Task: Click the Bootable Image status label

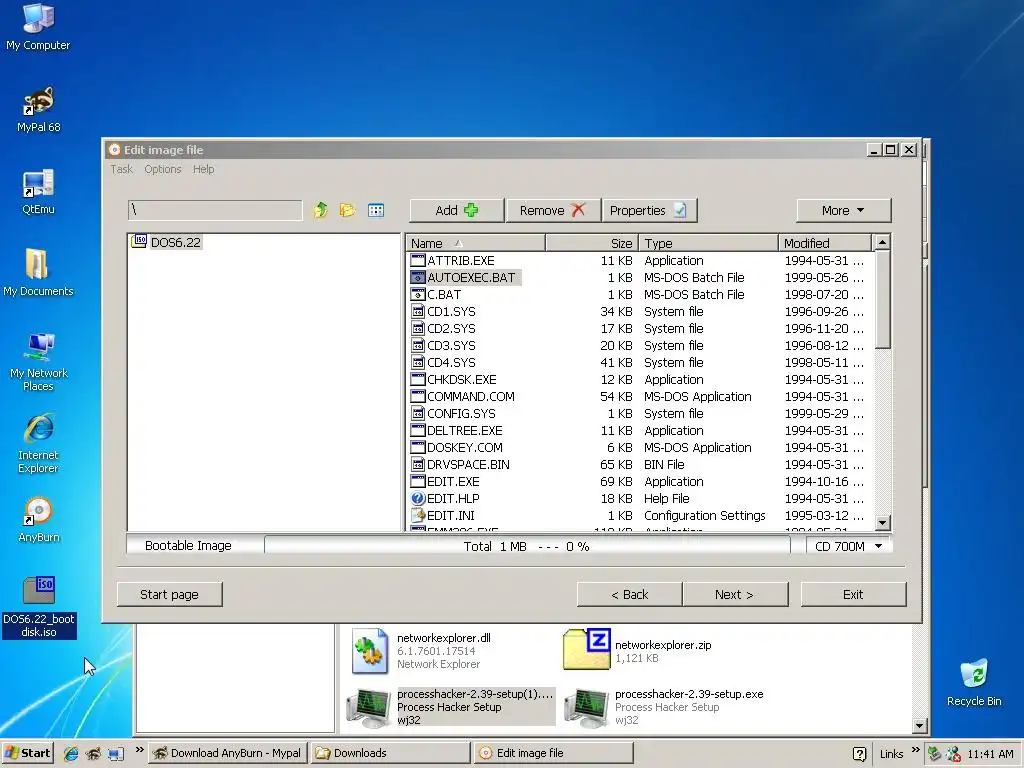Action: [188, 545]
